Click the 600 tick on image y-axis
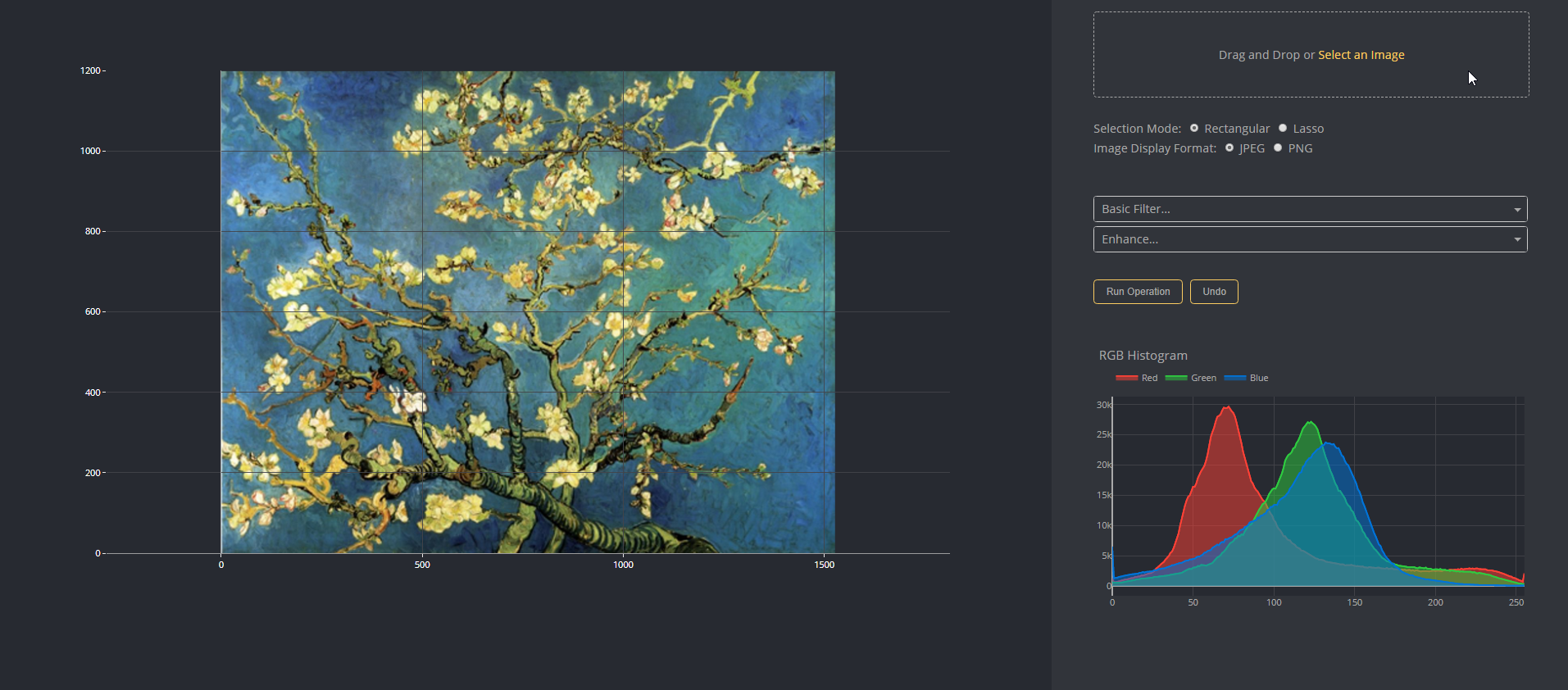Image resolution: width=1568 pixels, height=690 pixels. [93, 311]
